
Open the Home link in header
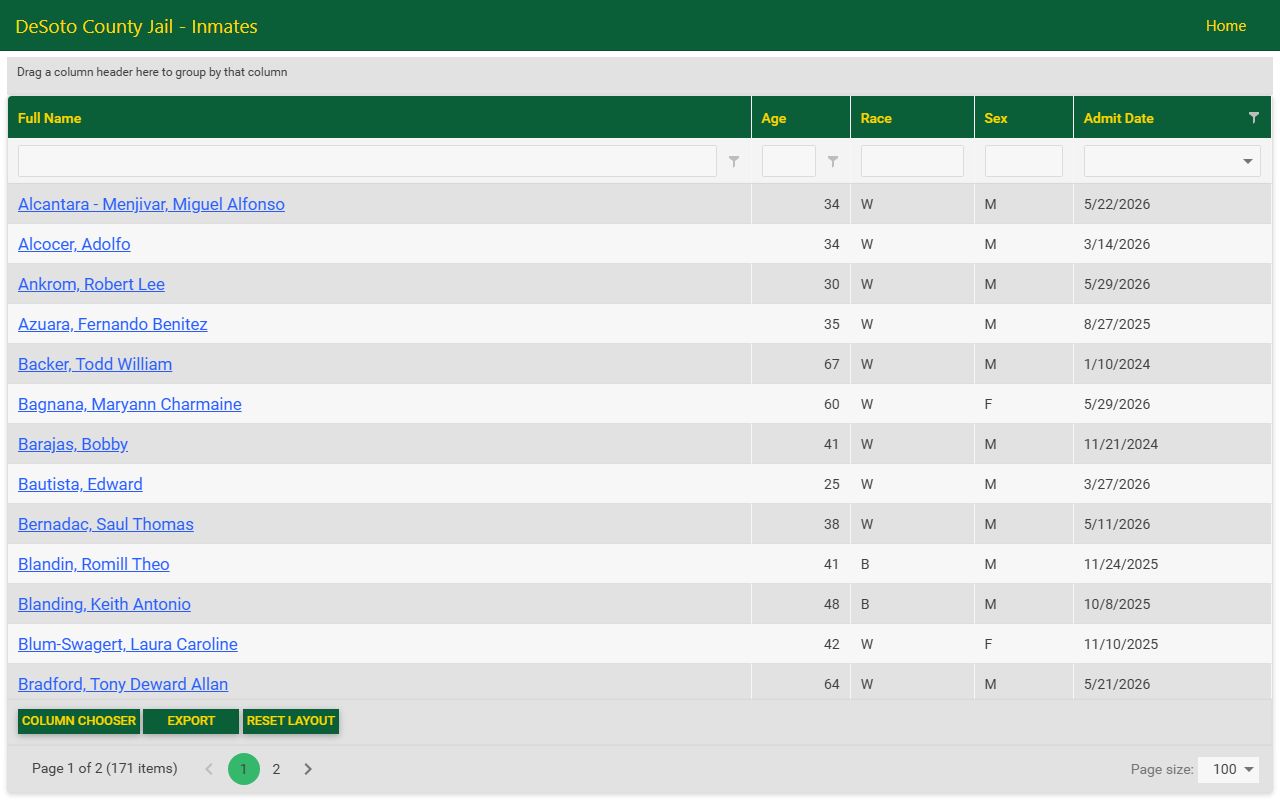click(1225, 26)
